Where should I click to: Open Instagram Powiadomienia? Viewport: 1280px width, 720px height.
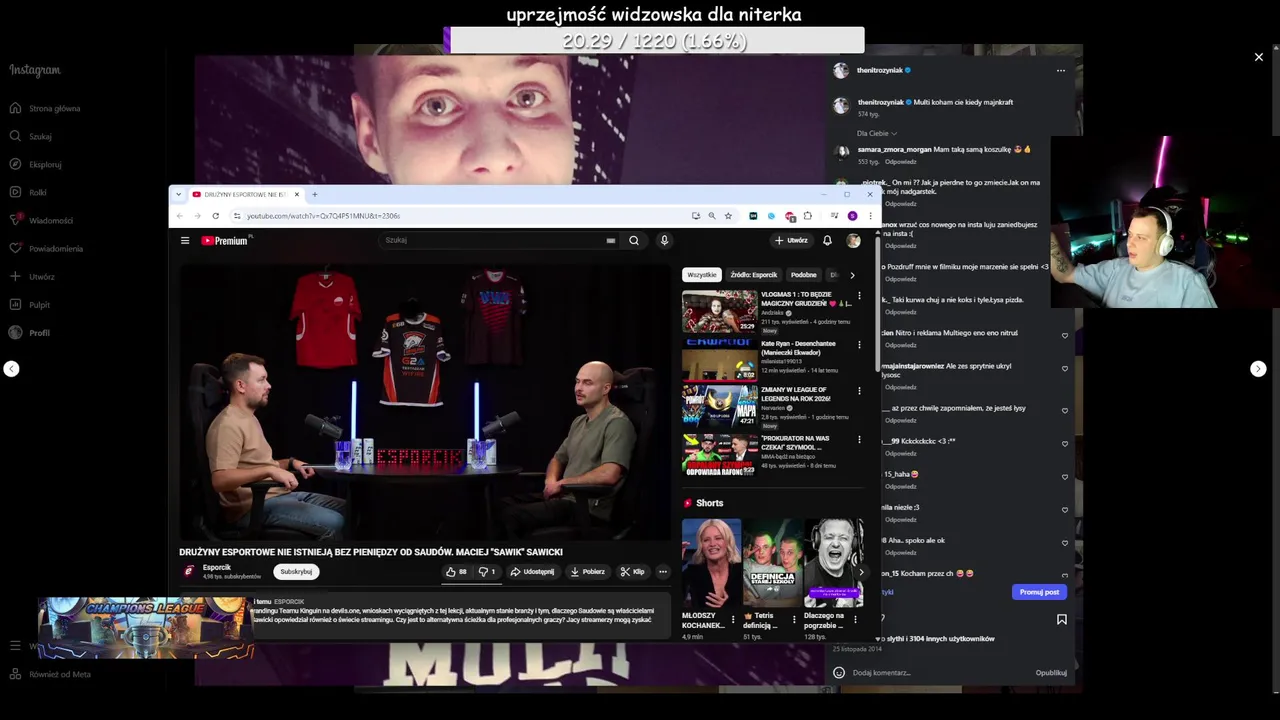[x=46, y=248]
